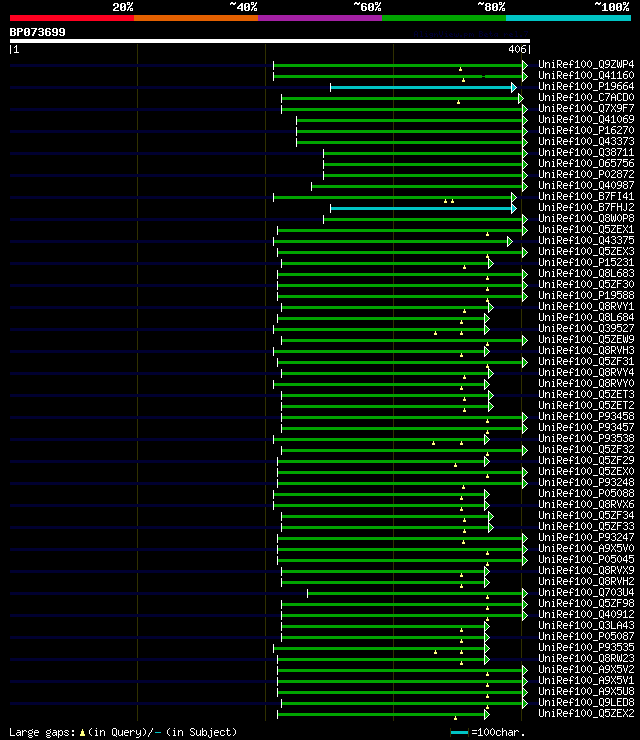
Task: Select the UniRef100_Q8RVH3 label
Action: 586,351
